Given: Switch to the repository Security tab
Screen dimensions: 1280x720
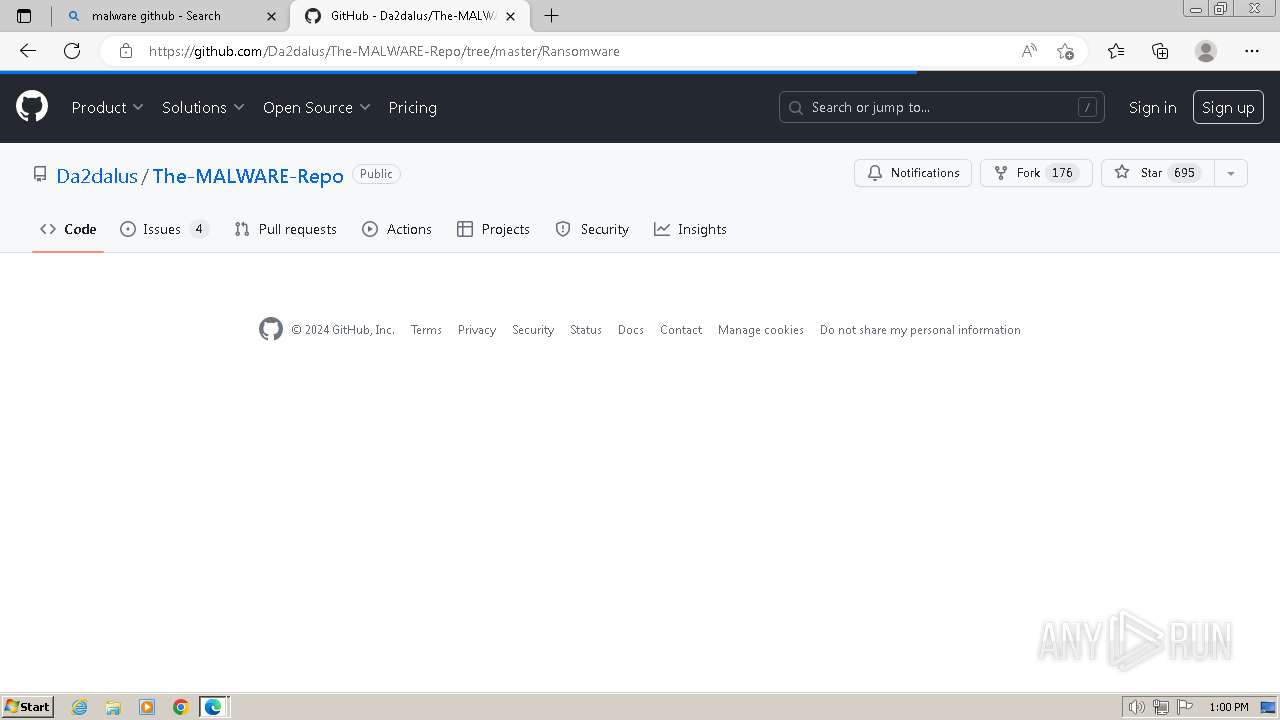Looking at the screenshot, I should click(x=592, y=229).
